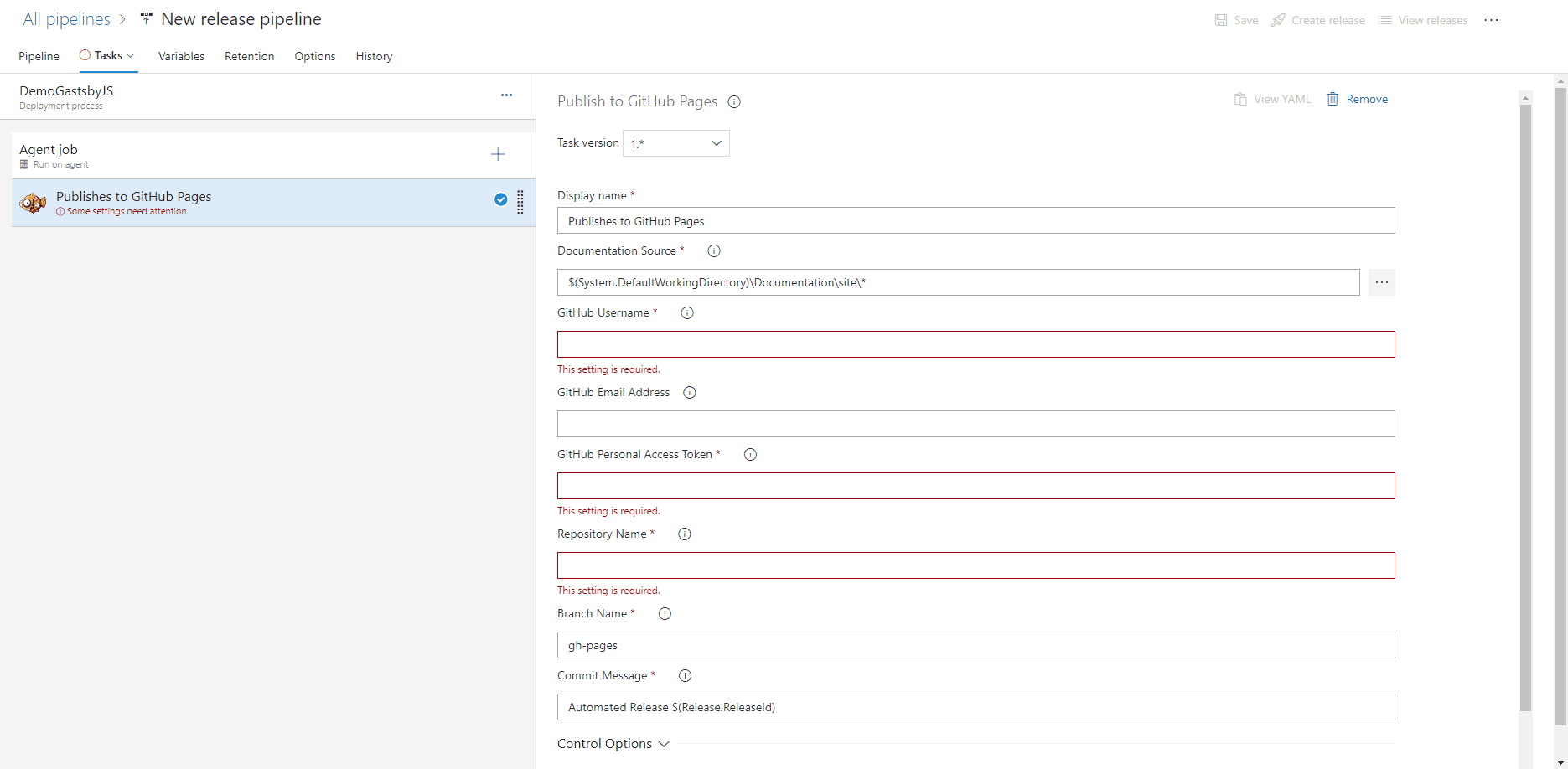
Task: Click info icon for GitHub Personal Access Token
Action: click(x=750, y=454)
